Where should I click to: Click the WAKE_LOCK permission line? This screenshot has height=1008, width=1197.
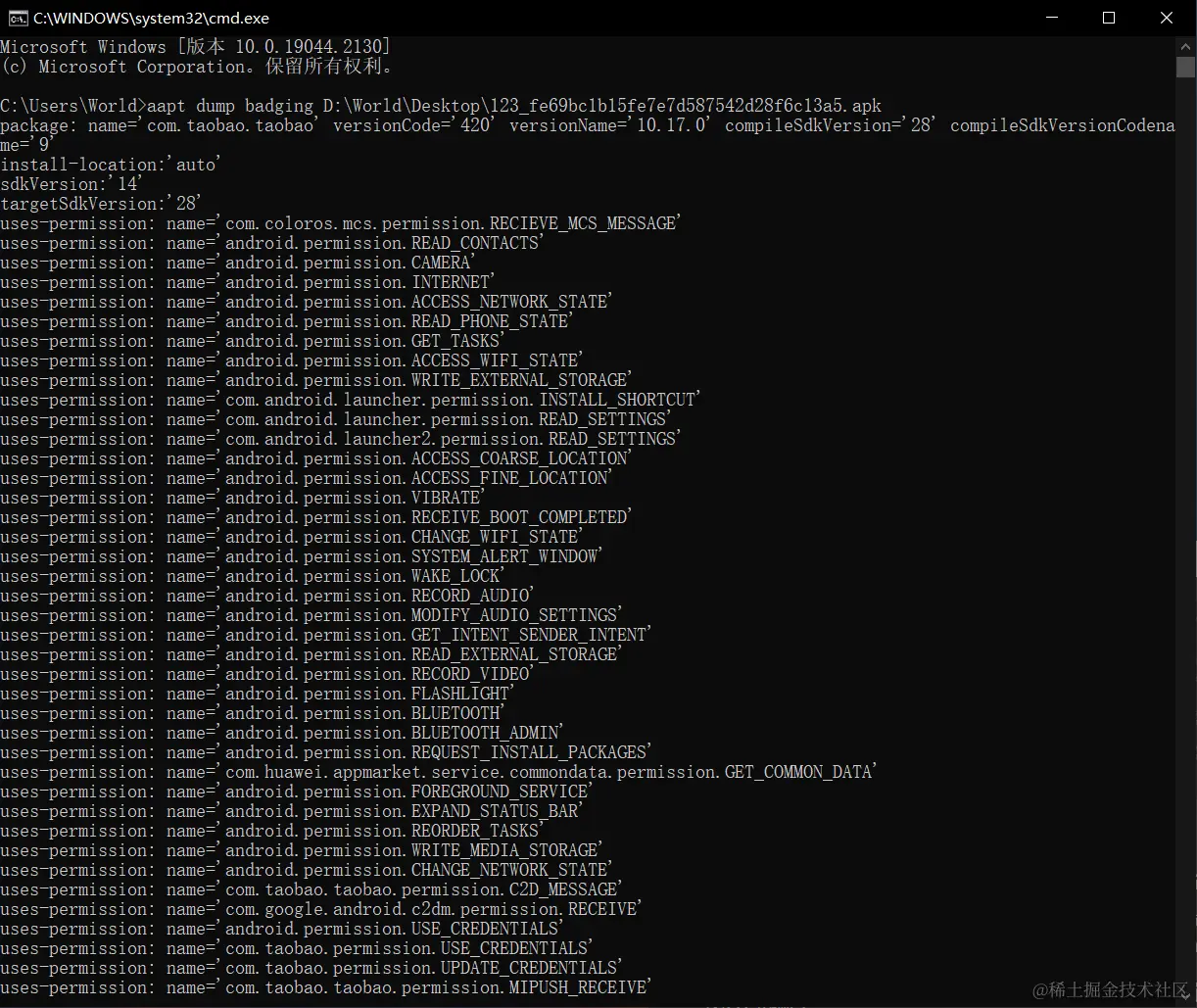(253, 576)
